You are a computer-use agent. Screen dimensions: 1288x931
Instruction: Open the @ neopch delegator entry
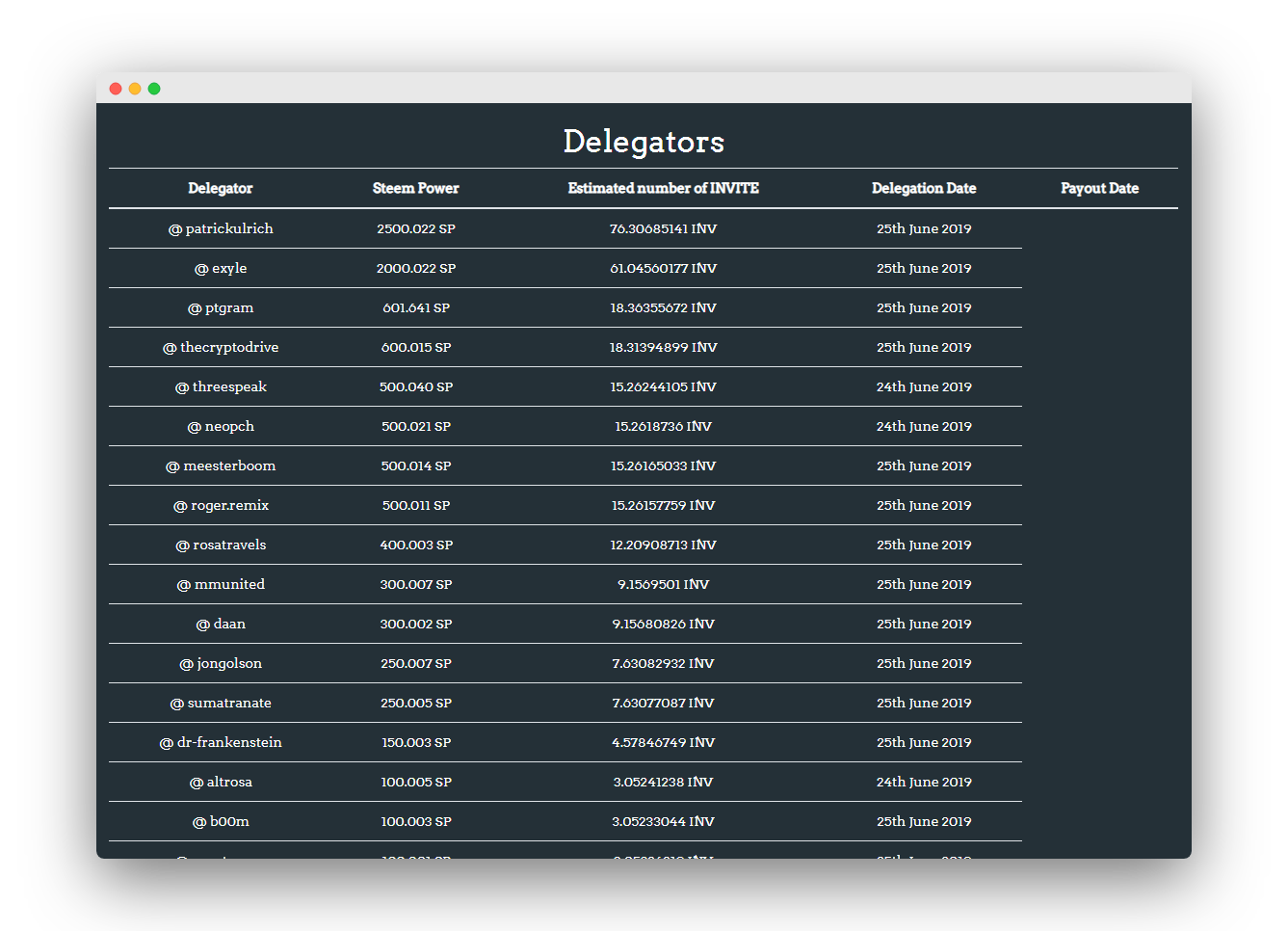pos(221,426)
